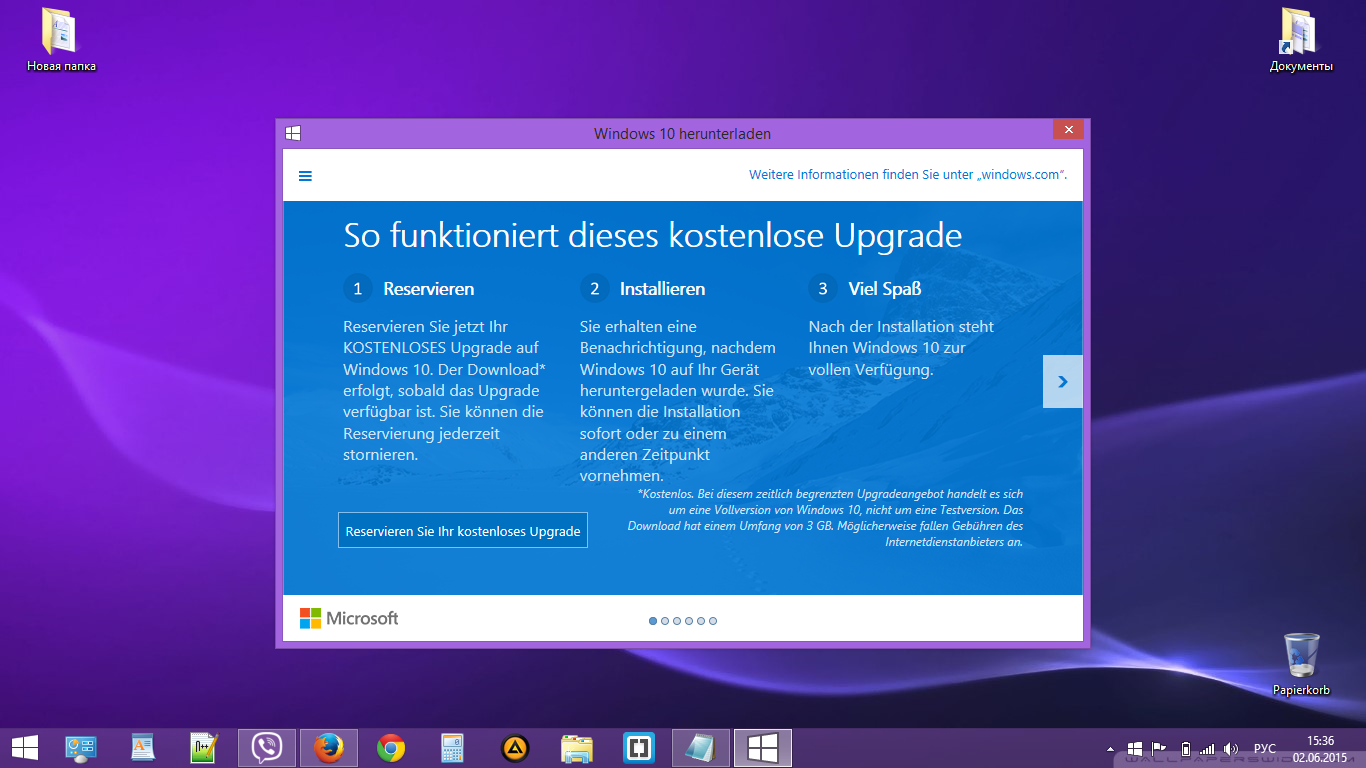Open the clock showing 15:36

coord(1320,749)
